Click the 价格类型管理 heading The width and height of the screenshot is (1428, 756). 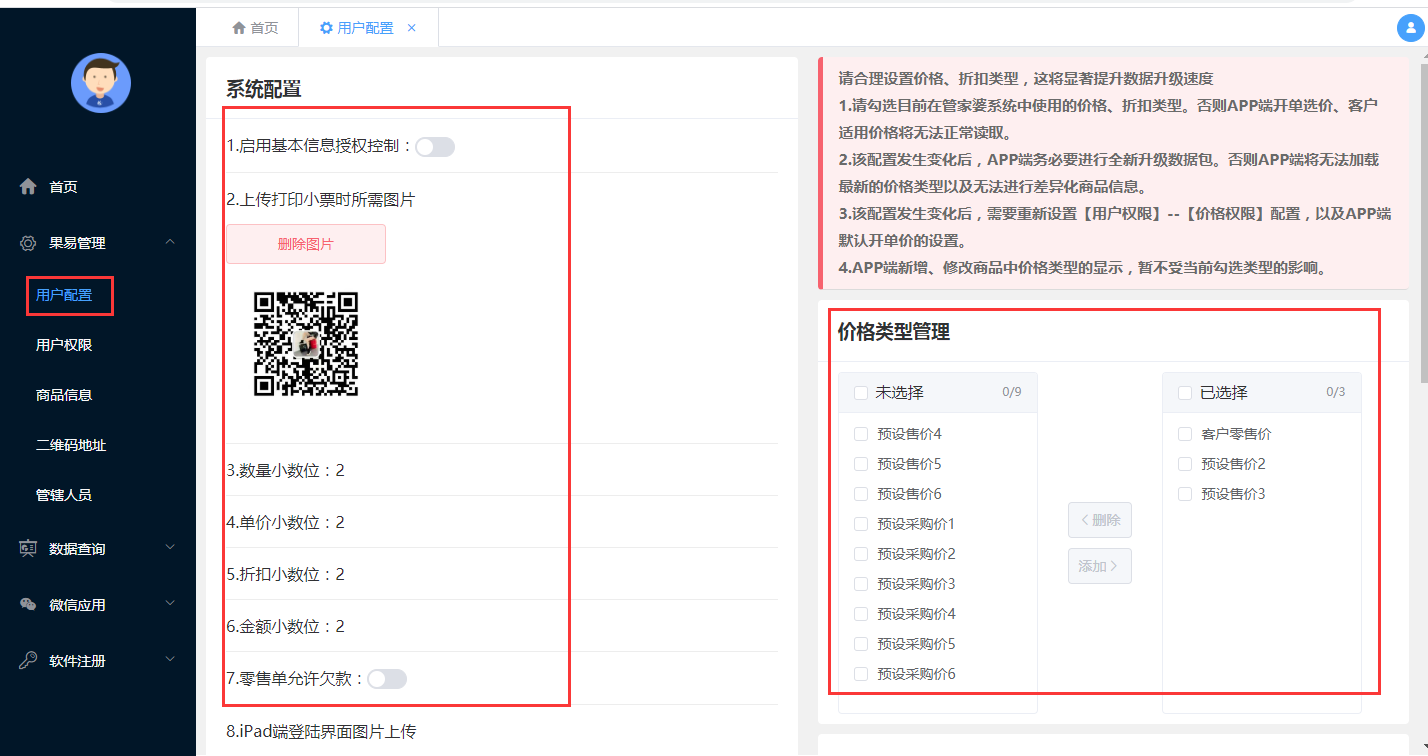point(894,332)
